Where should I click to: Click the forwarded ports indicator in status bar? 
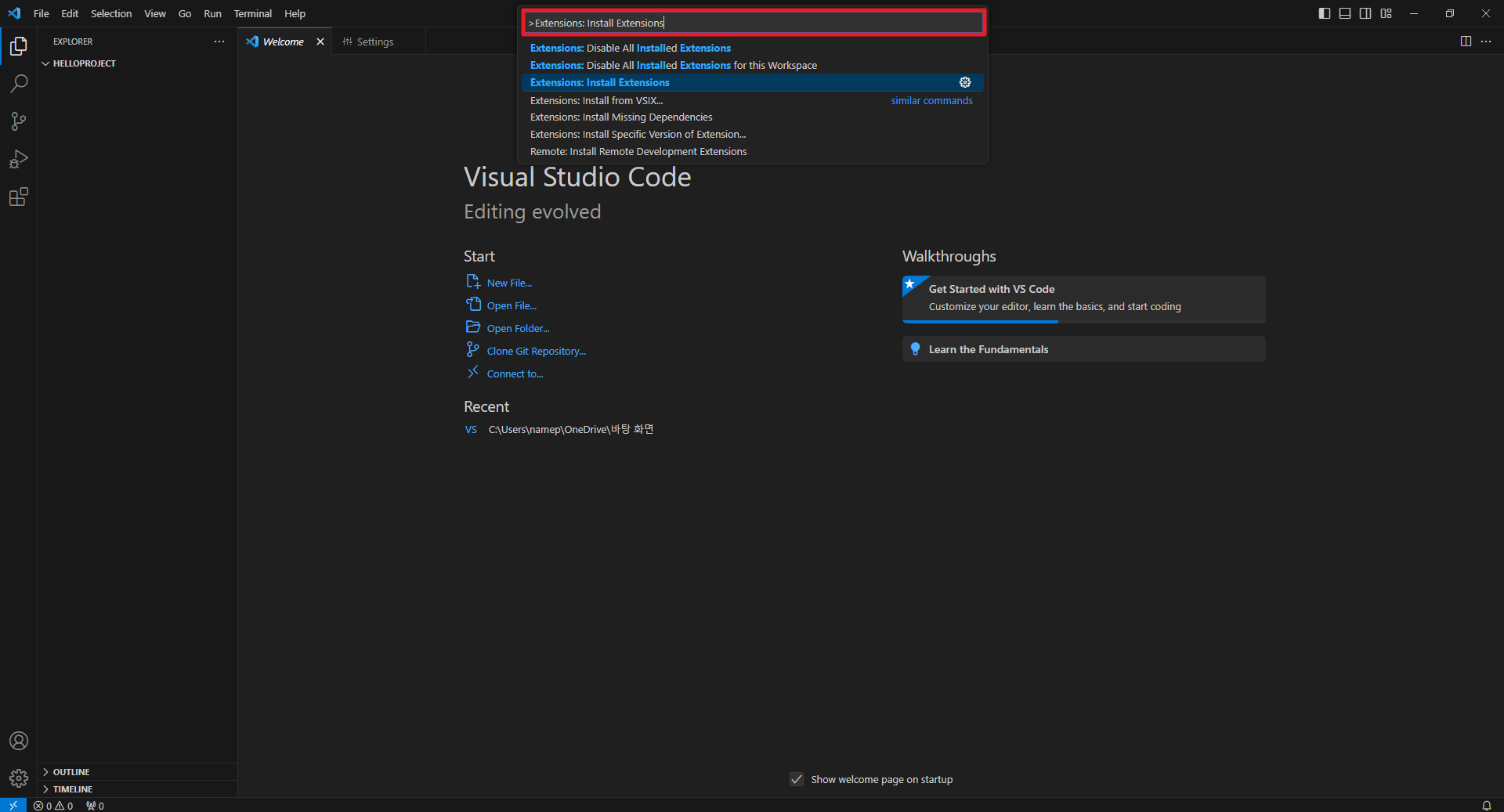coord(95,805)
